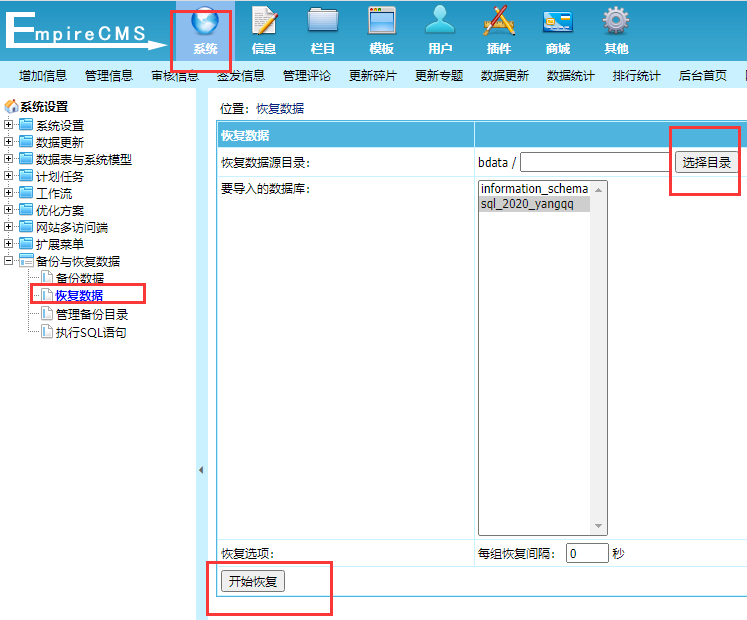
Task: Open the 管理备份目录 tree link
Action: pos(92,314)
